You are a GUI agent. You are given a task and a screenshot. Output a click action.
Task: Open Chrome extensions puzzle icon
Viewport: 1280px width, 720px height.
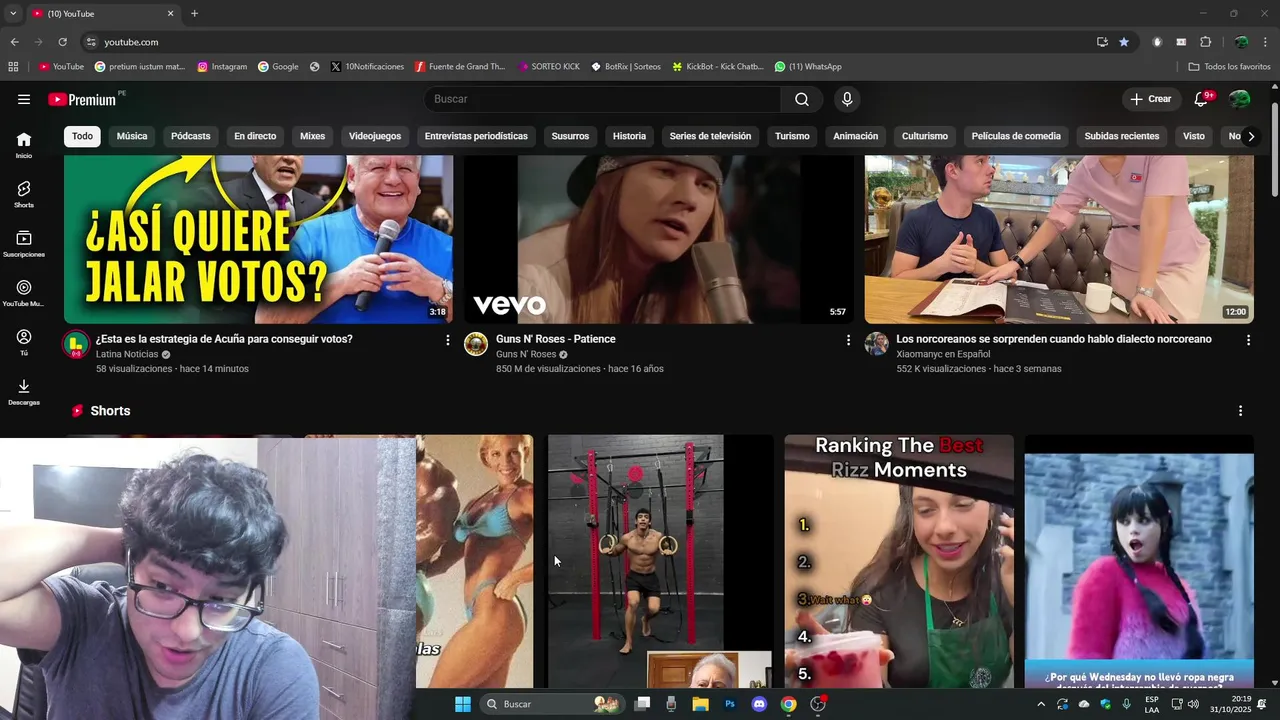[1205, 42]
